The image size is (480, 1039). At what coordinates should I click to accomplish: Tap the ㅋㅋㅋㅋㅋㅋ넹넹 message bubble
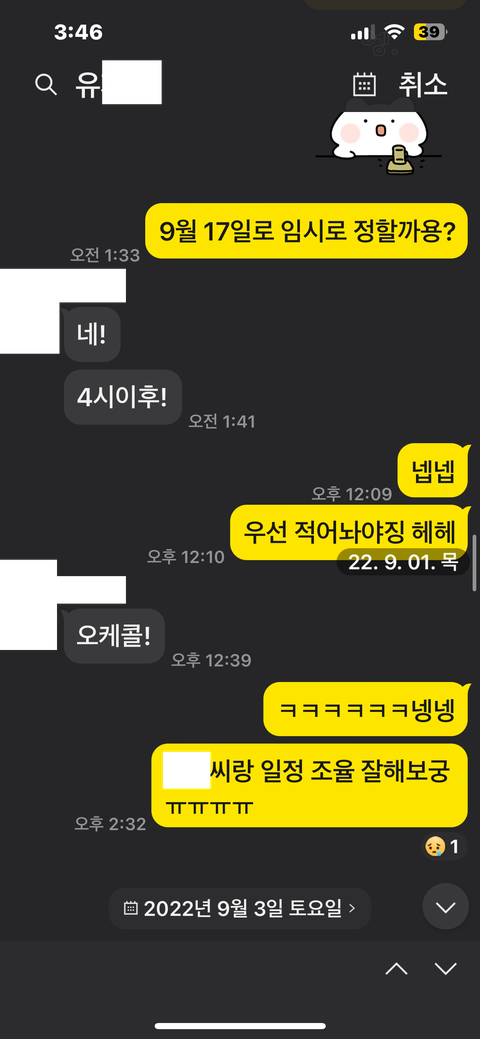pyautogui.click(x=366, y=709)
